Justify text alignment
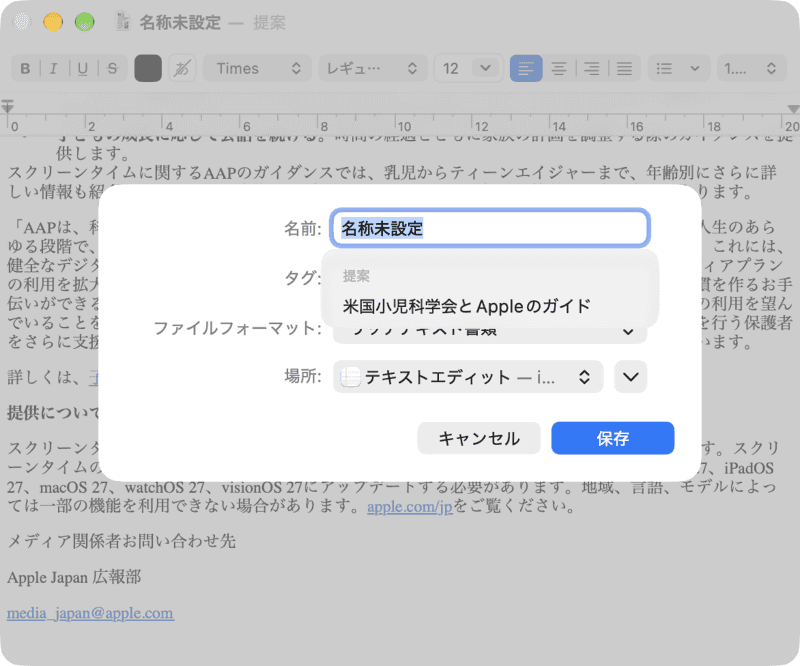This screenshot has height=666, width=800. (x=624, y=68)
